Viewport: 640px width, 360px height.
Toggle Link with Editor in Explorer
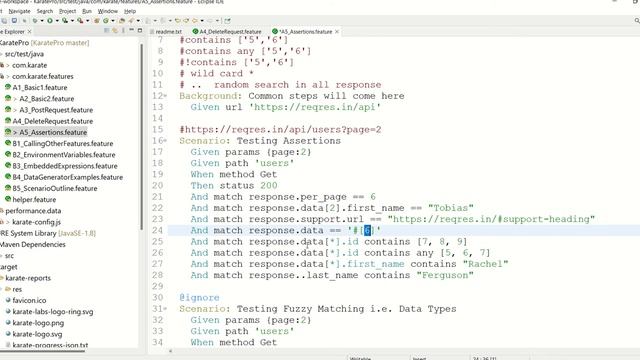pos(115,31)
